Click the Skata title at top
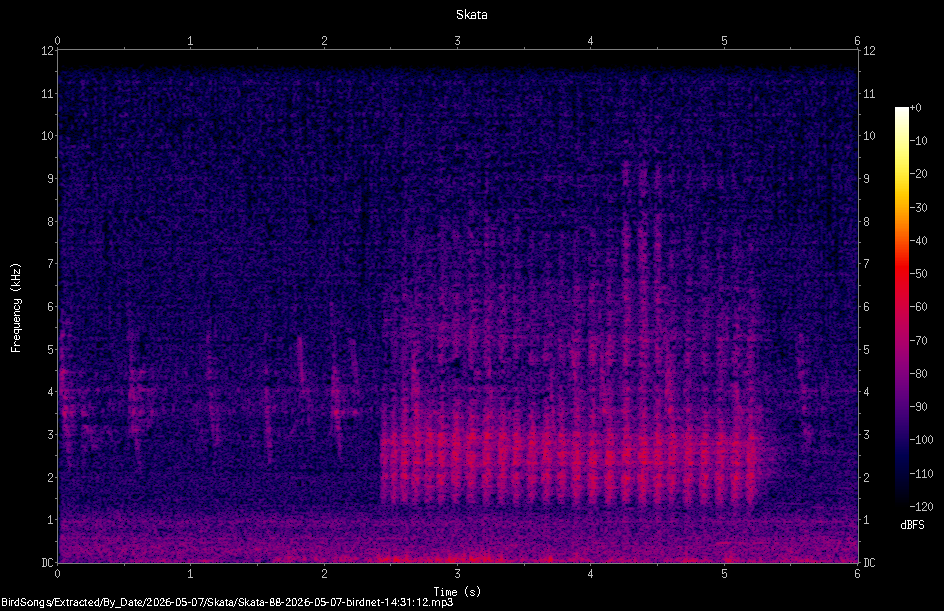The height and width of the screenshot is (611, 944). pos(471,15)
